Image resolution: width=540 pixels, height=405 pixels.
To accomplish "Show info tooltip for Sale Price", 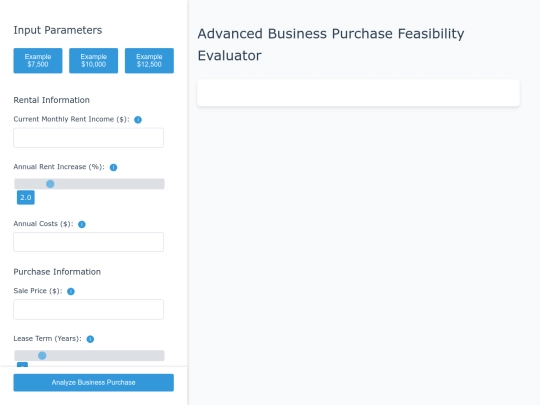I will point(71,291).
